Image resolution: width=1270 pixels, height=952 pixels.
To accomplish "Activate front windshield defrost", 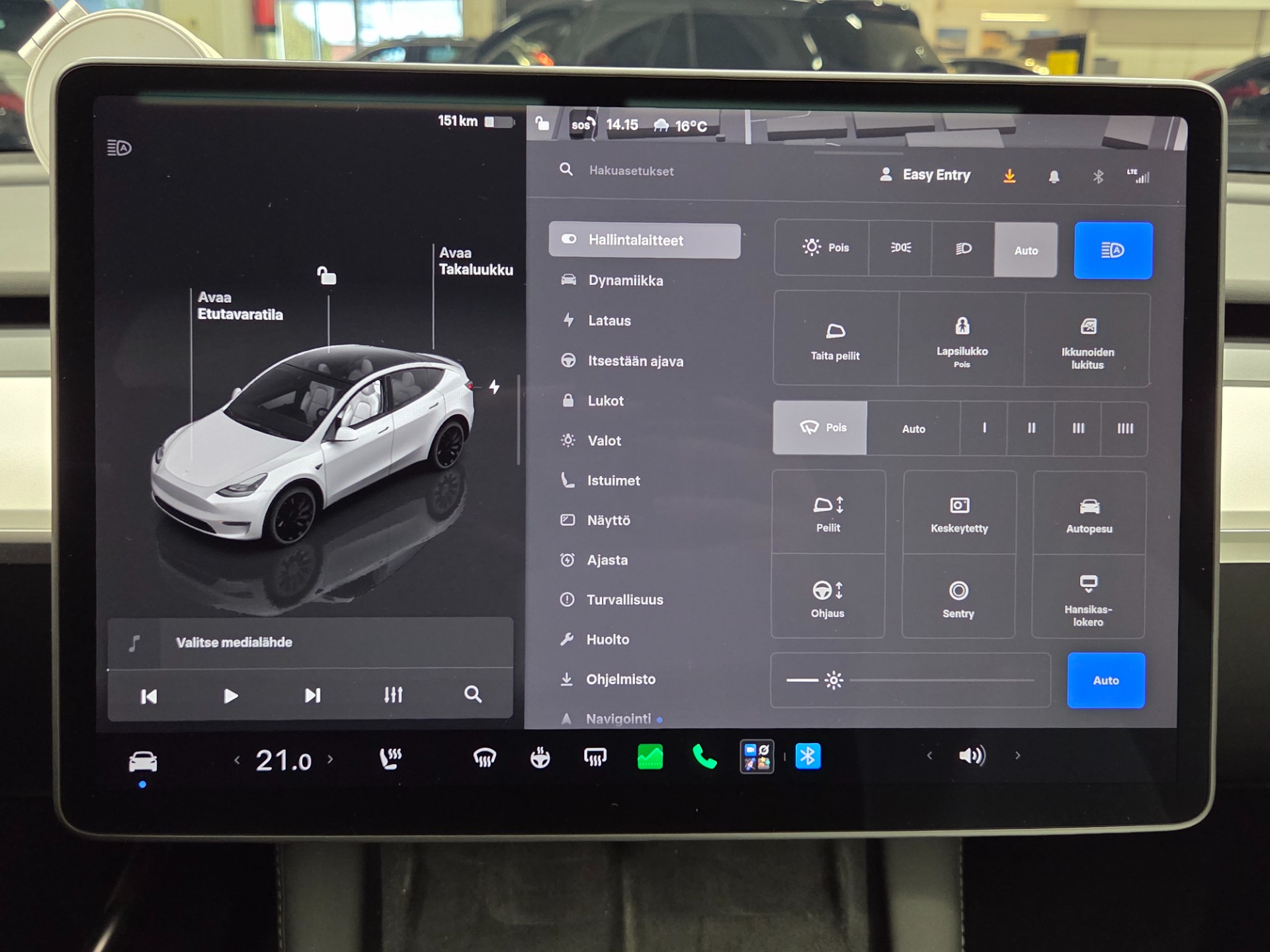I will coord(485,758).
